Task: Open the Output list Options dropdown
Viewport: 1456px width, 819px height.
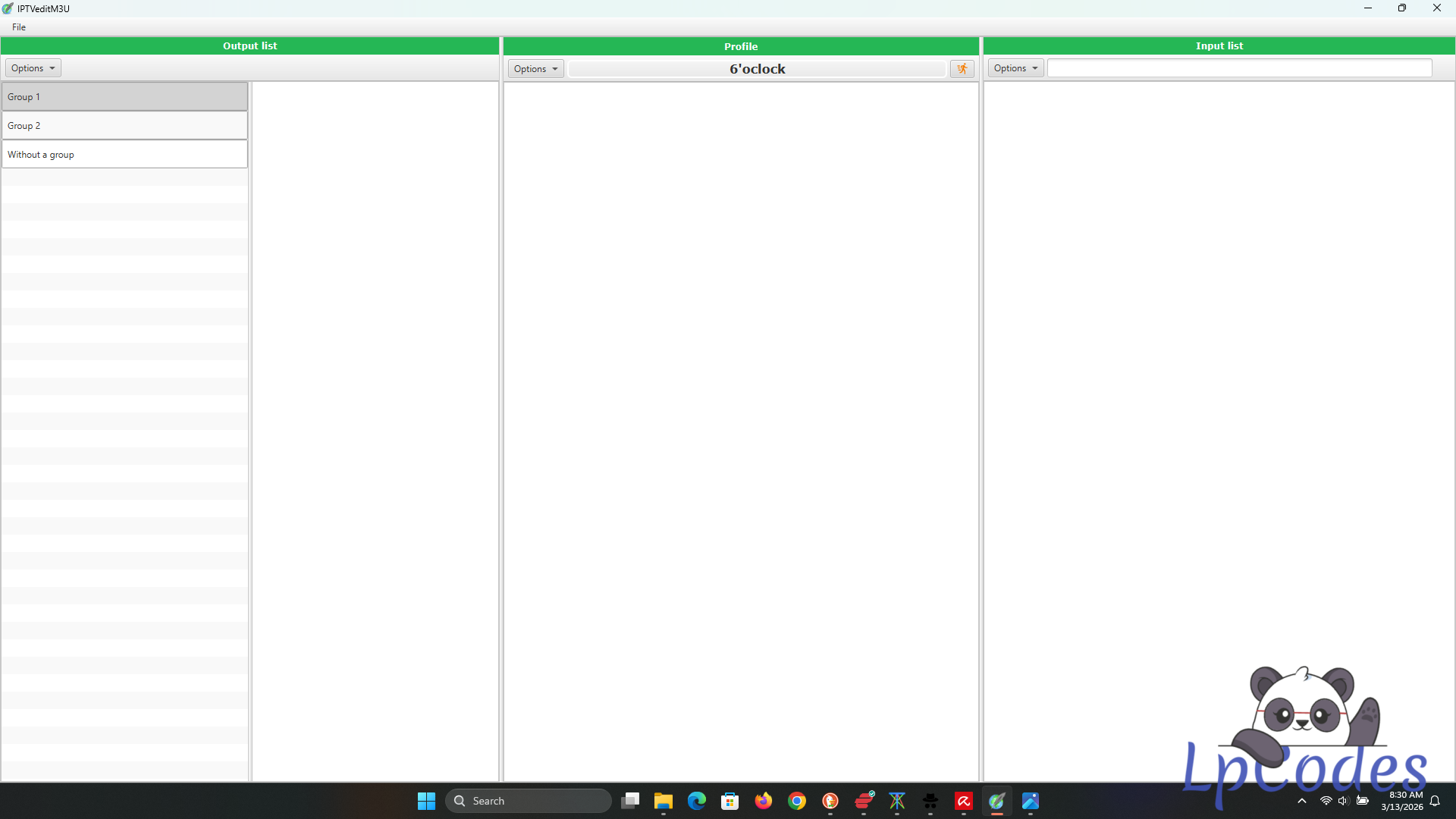Action: [33, 68]
